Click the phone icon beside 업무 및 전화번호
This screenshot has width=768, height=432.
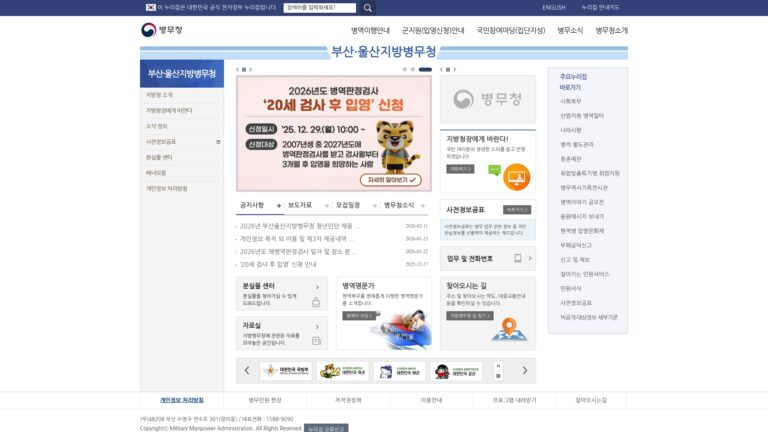point(518,258)
